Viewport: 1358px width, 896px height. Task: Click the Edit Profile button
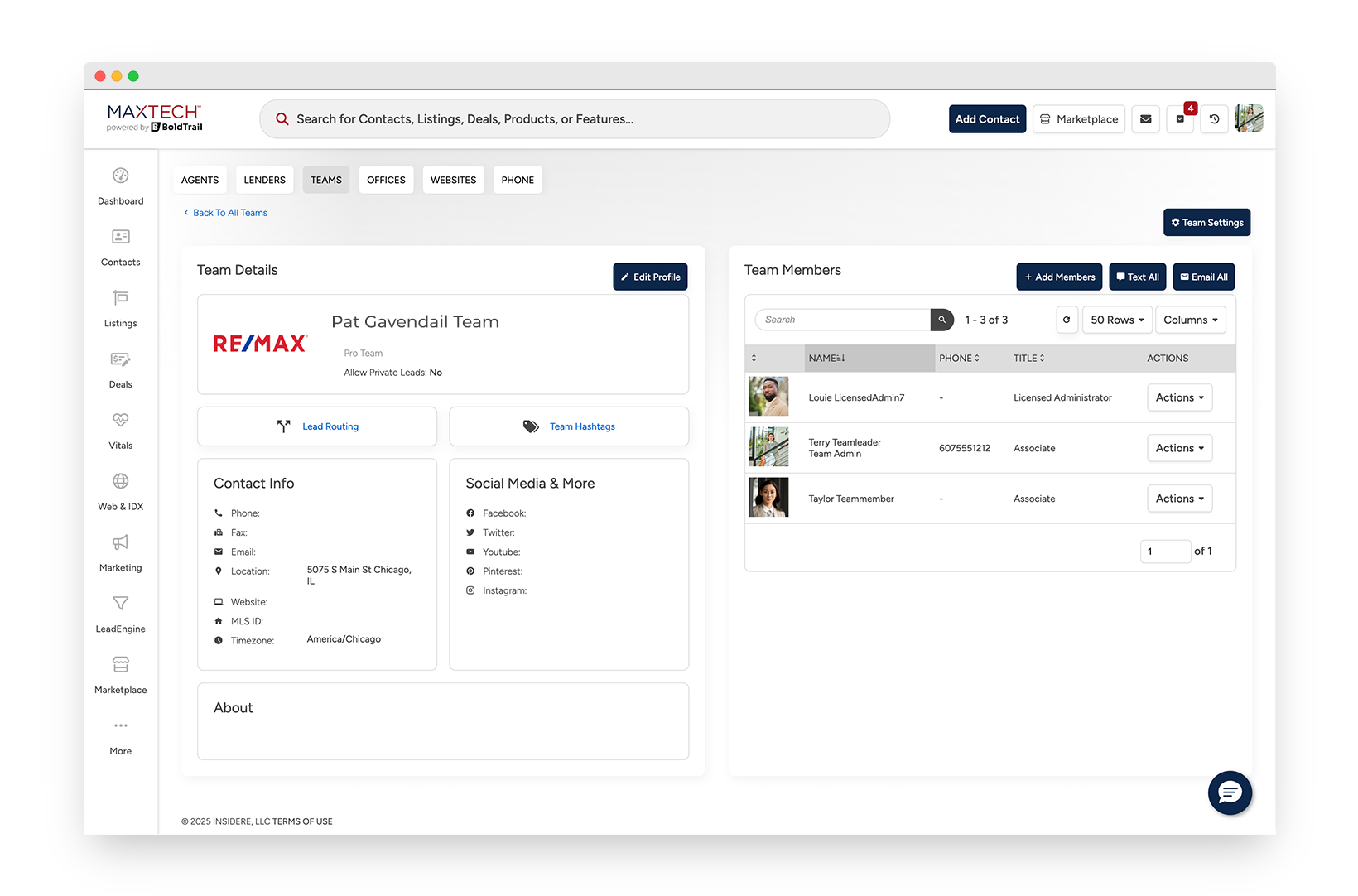[x=650, y=277]
